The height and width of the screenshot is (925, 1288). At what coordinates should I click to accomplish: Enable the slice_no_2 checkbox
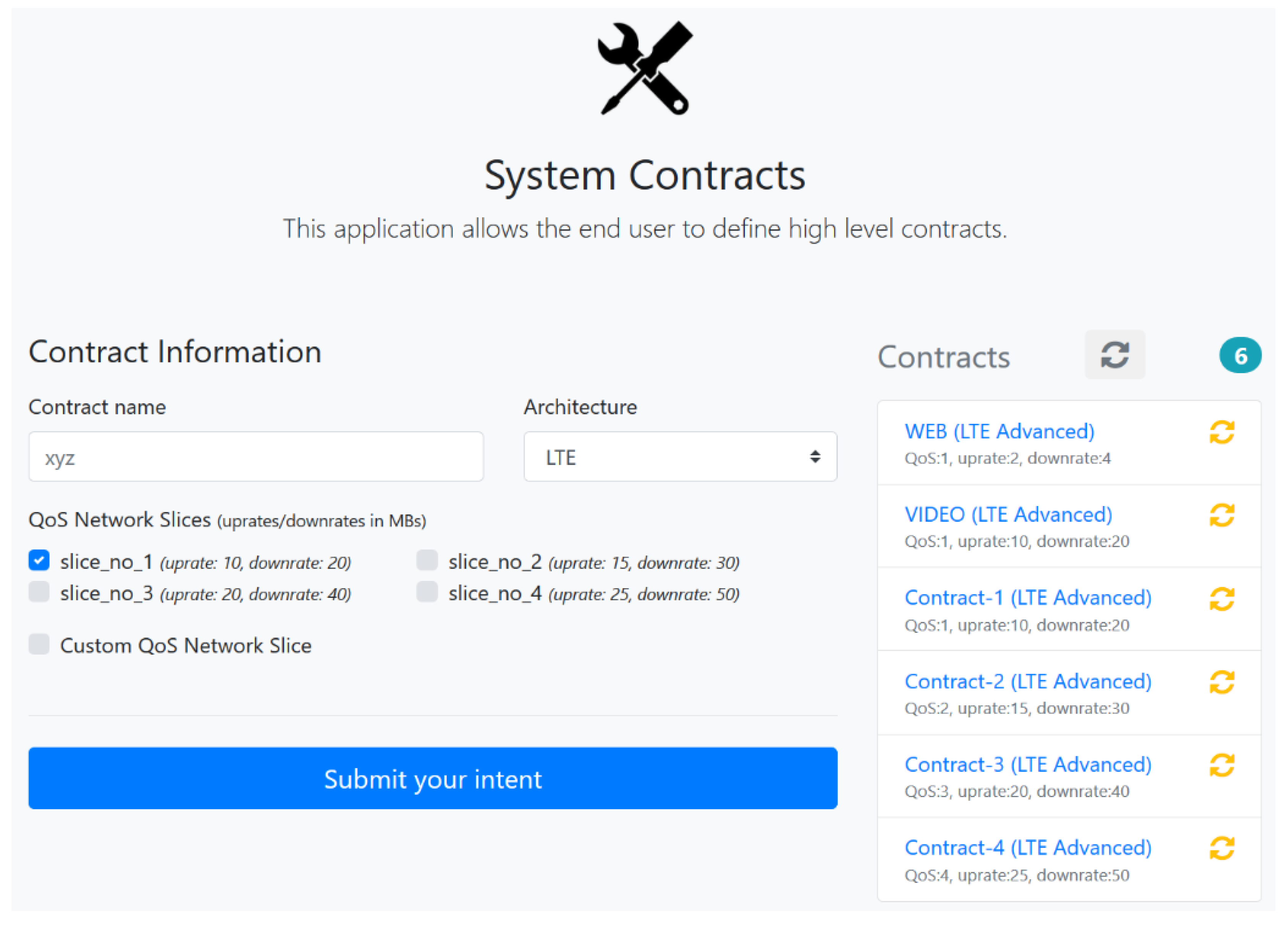(x=427, y=560)
